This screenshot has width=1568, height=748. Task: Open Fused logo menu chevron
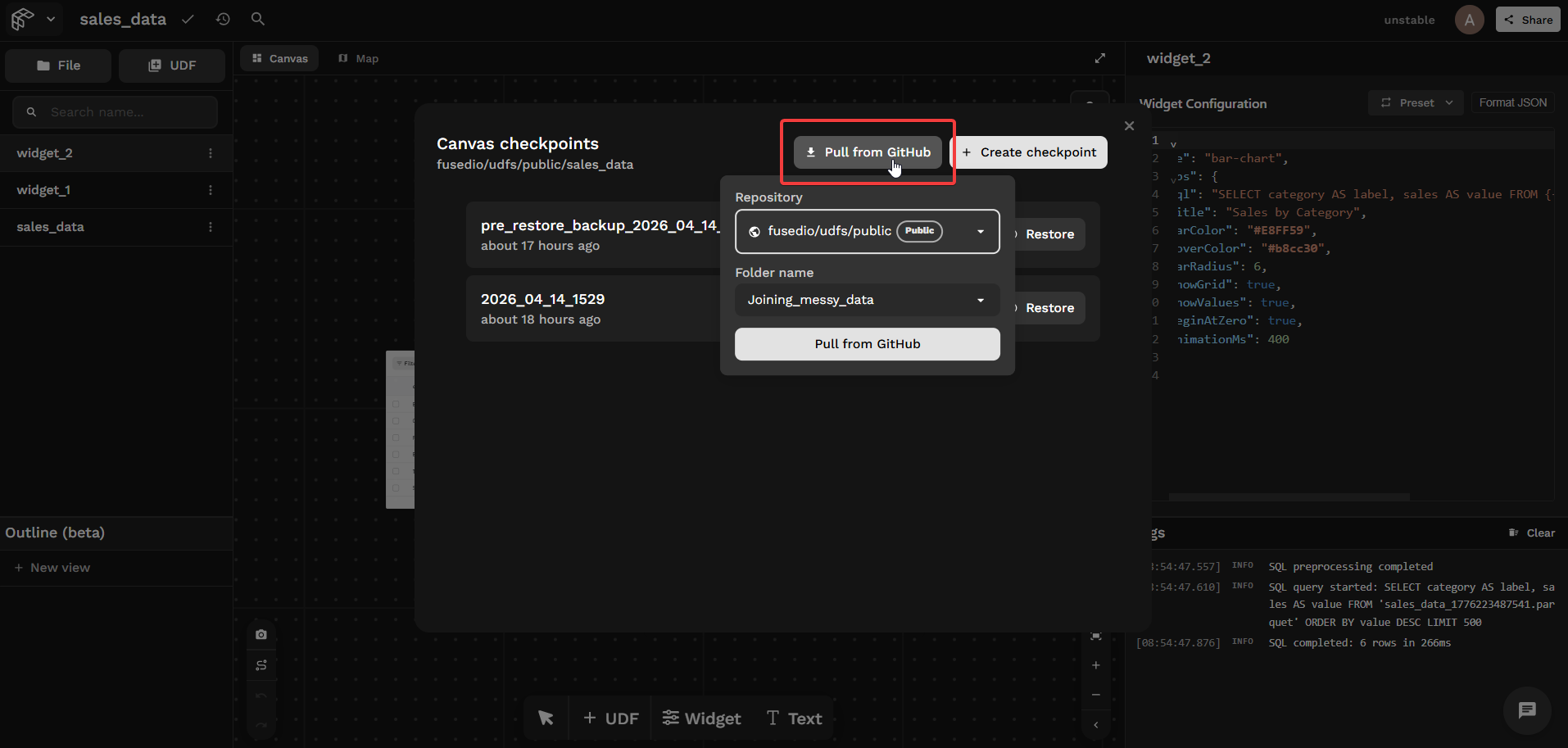51,19
